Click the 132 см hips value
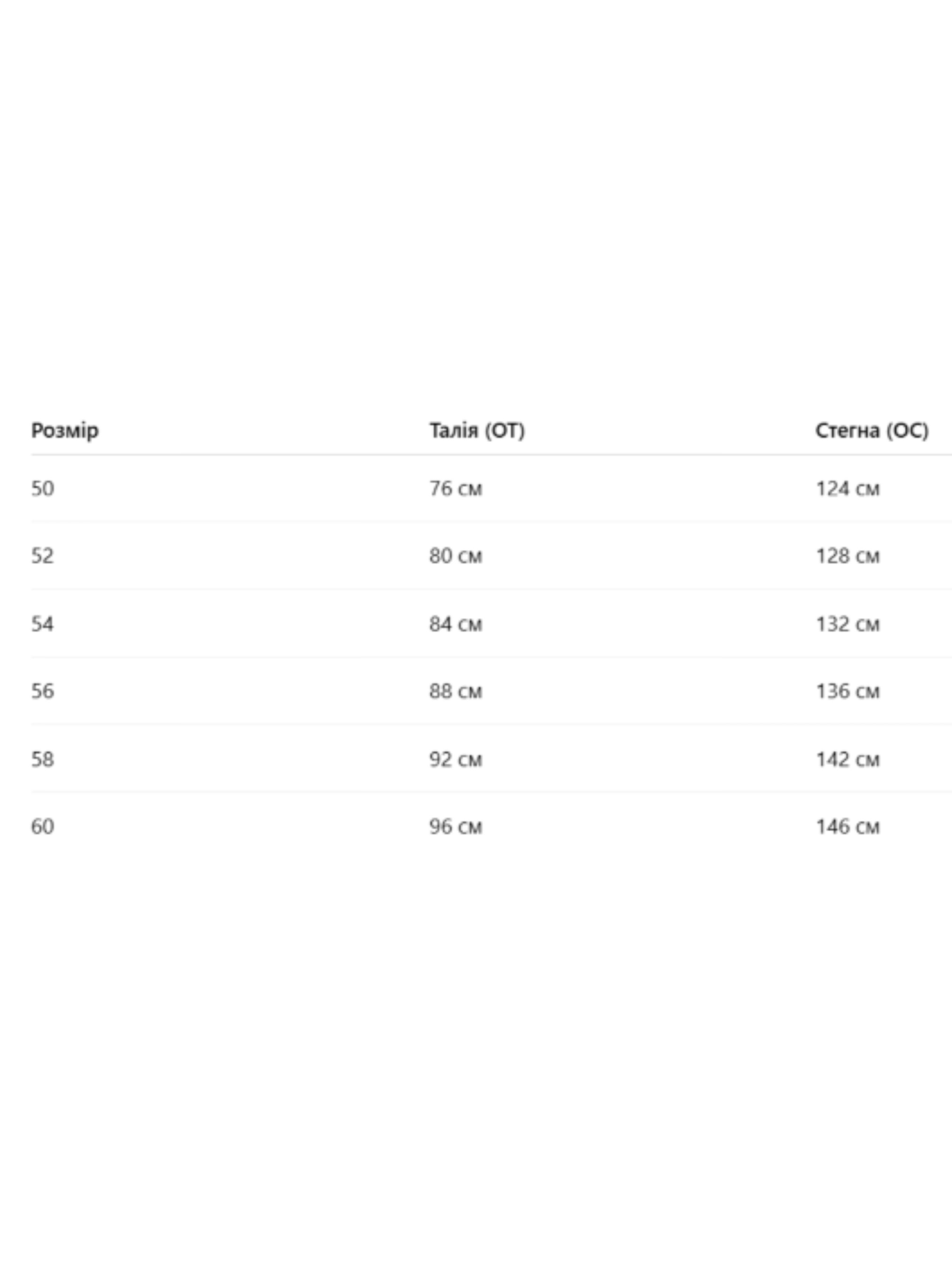The height and width of the screenshot is (1270, 952). [x=848, y=624]
